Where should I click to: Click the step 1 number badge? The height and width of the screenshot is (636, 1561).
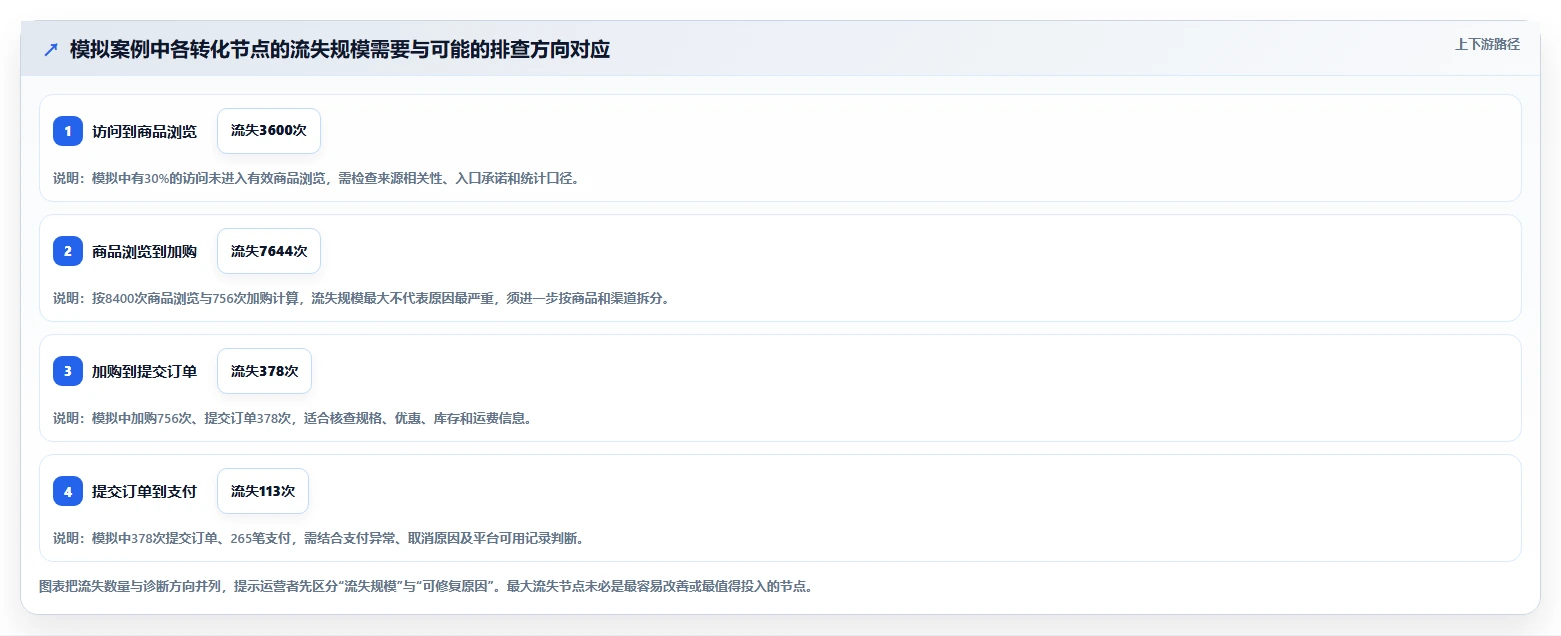point(68,131)
